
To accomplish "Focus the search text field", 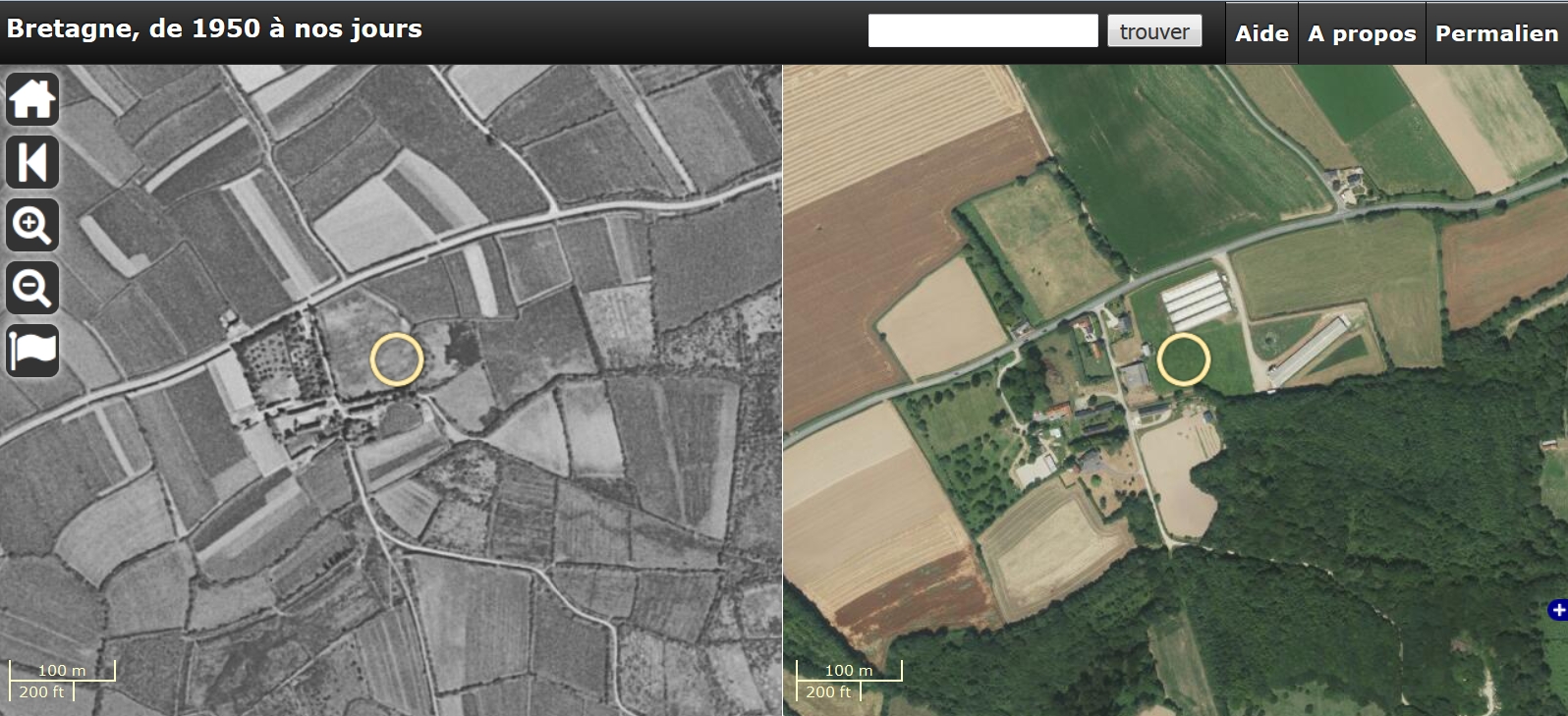I will [x=982, y=31].
